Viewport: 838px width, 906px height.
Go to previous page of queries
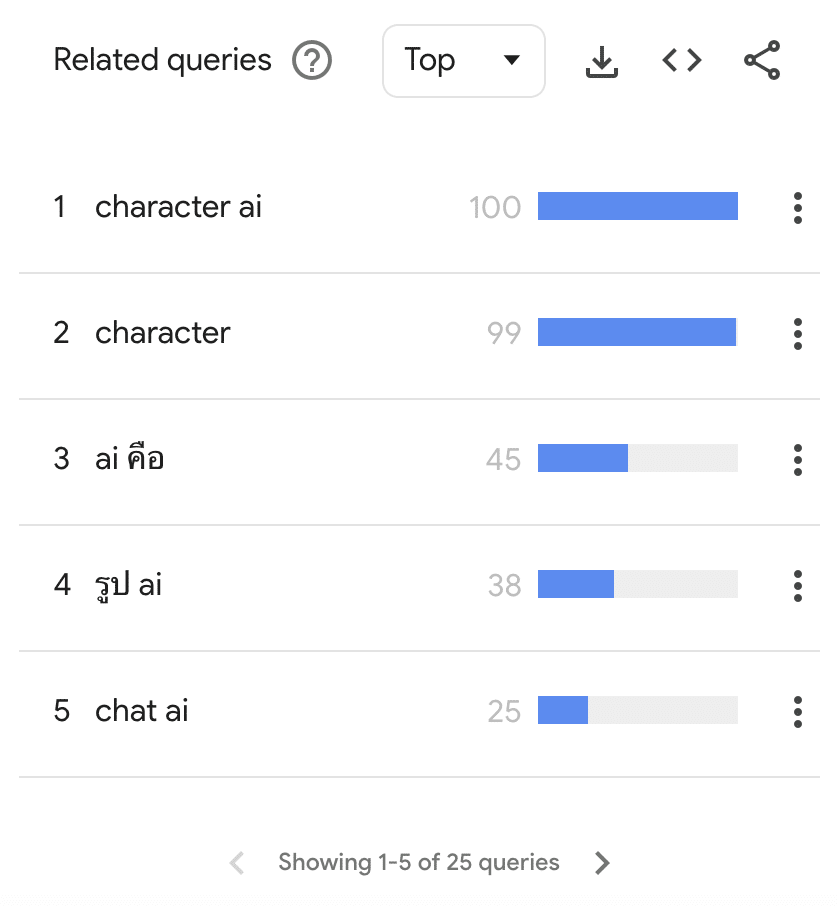point(237,863)
